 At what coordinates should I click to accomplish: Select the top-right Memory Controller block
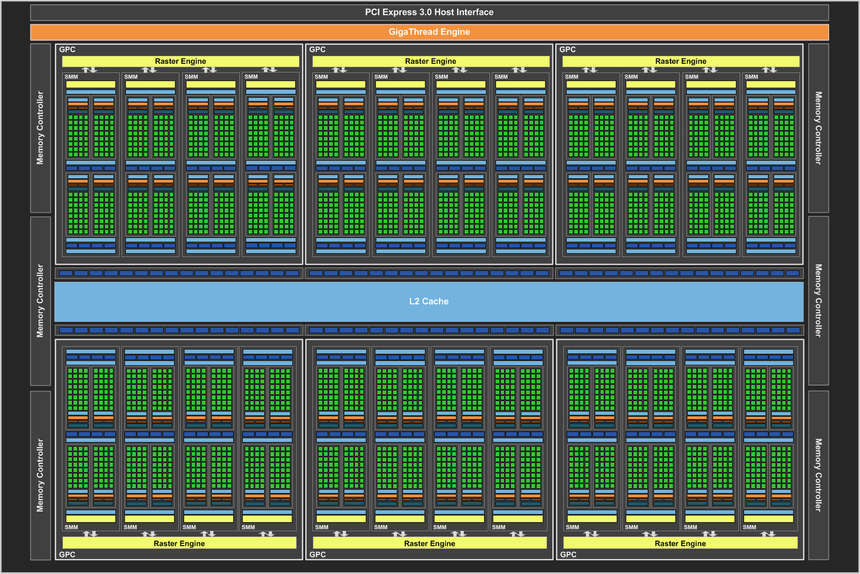(818, 129)
